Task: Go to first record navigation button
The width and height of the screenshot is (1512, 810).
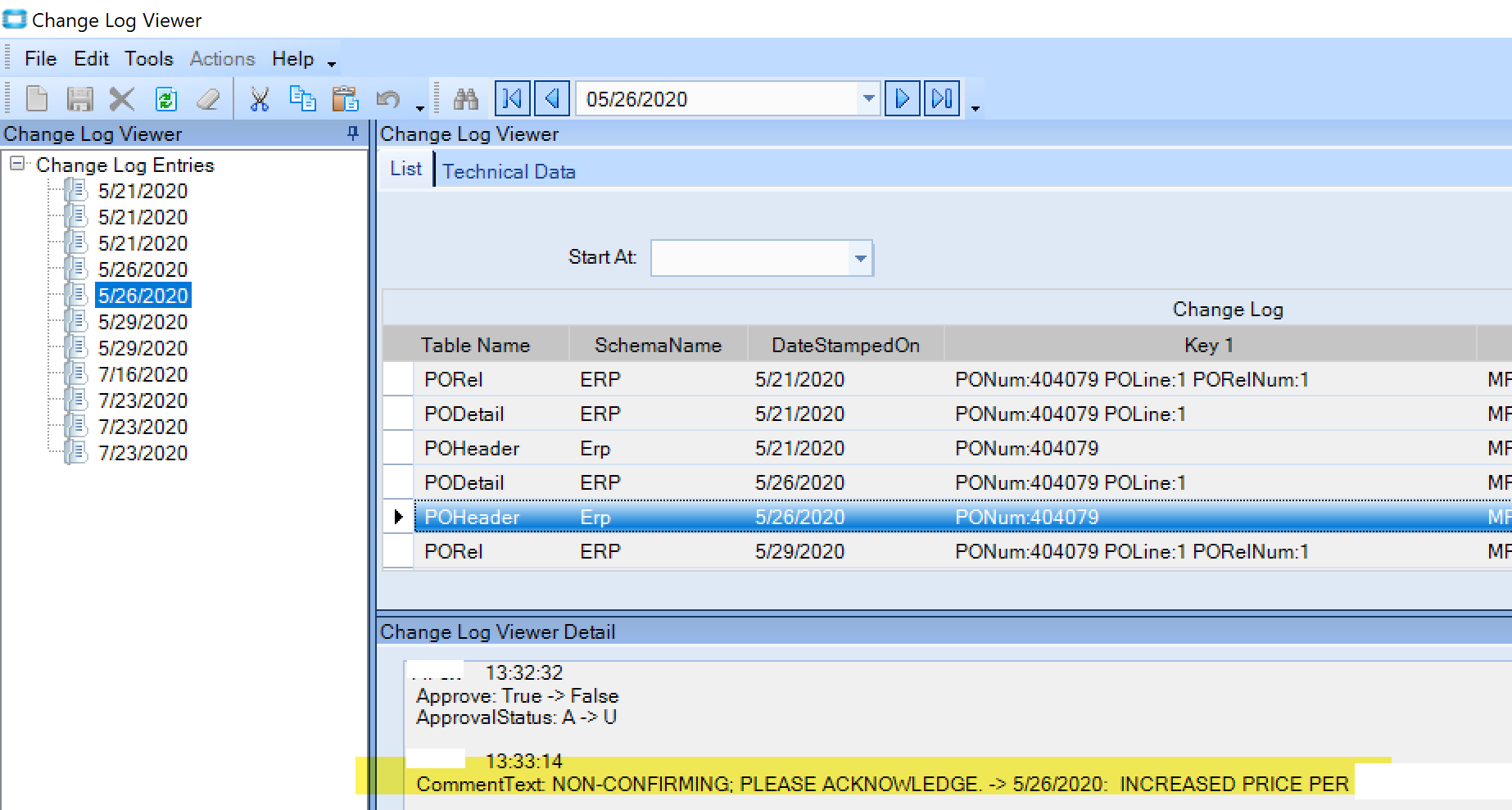Action: click(x=512, y=99)
